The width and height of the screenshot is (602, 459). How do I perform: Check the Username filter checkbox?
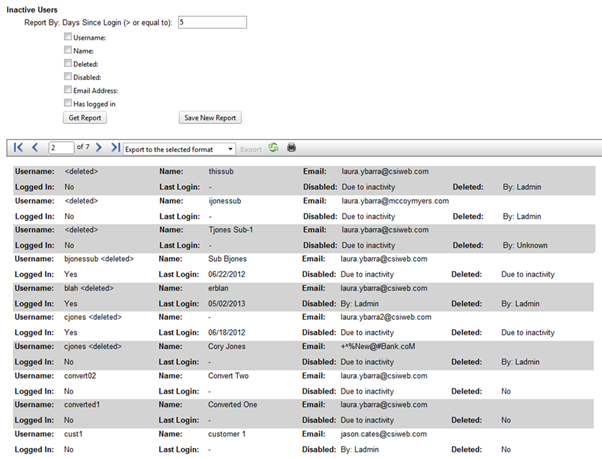pos(68,37)
